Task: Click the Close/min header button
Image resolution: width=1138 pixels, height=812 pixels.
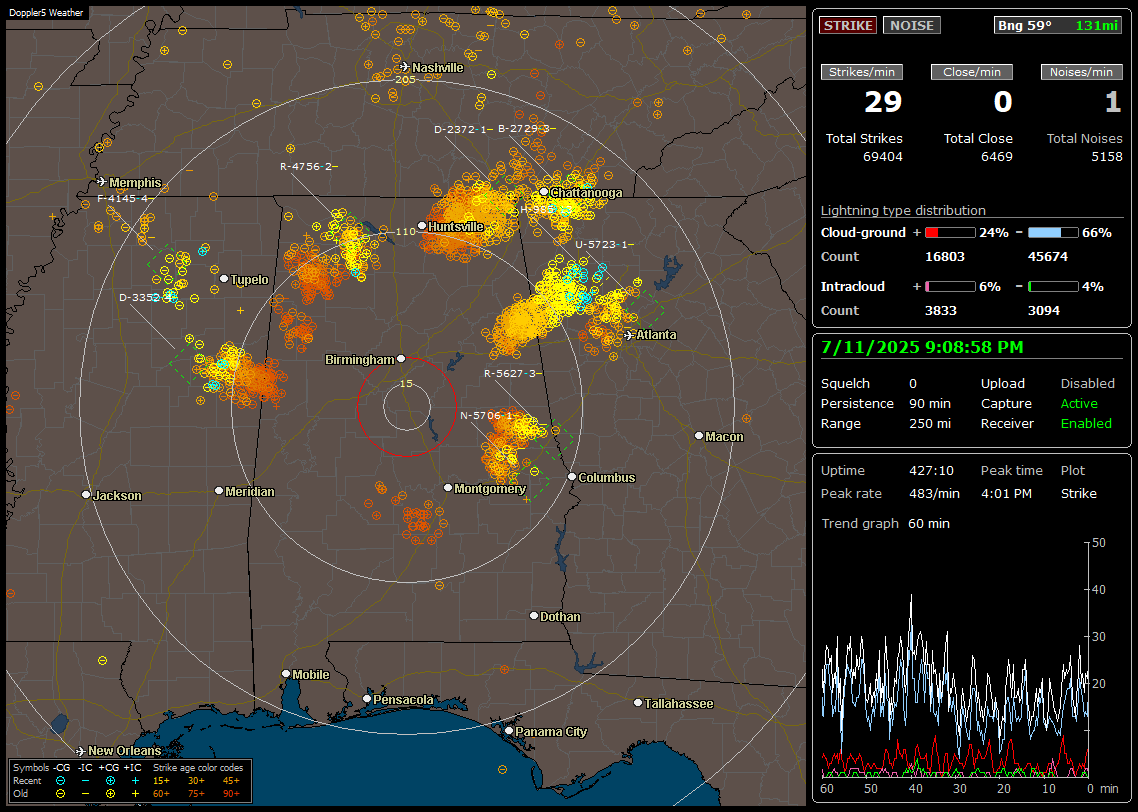Action: (x=972, y=72)
